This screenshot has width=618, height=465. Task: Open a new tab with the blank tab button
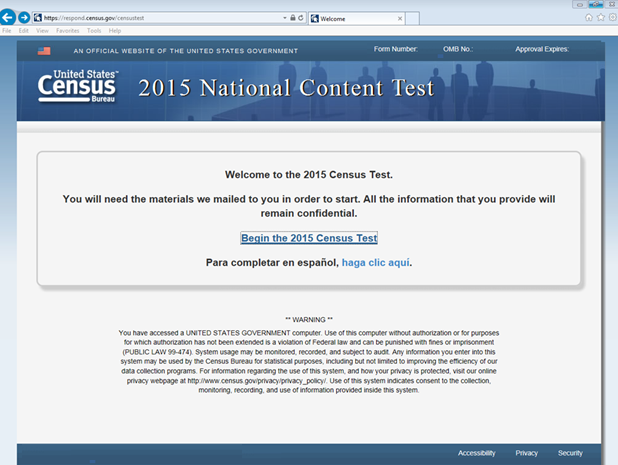412,19
